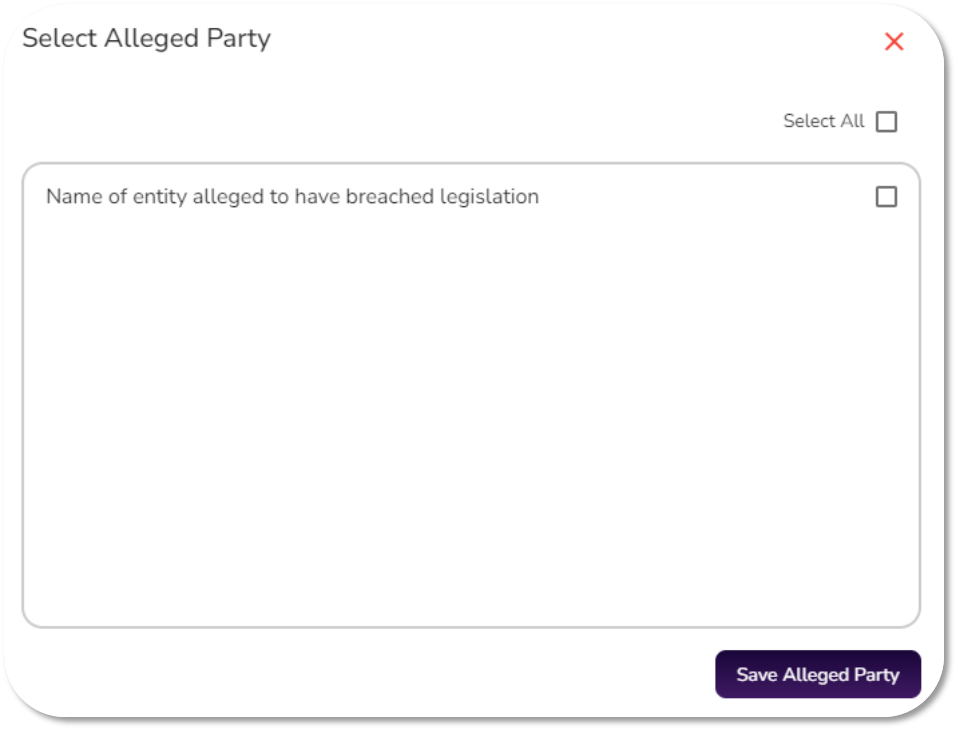Save the selected alleged party
Screen dimensions: 957x730
[817, 674]
